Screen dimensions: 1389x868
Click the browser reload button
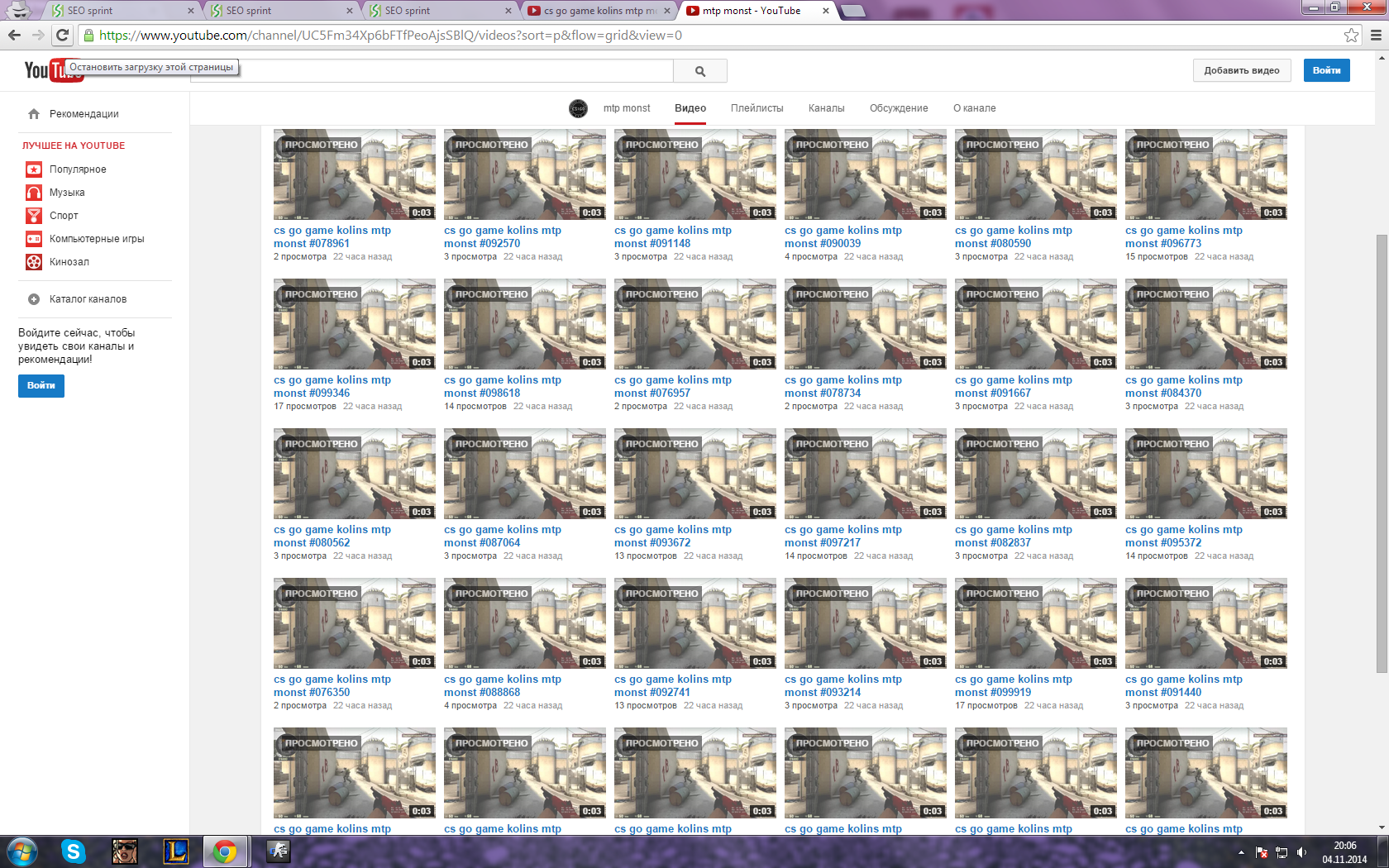tap(62, 35)
